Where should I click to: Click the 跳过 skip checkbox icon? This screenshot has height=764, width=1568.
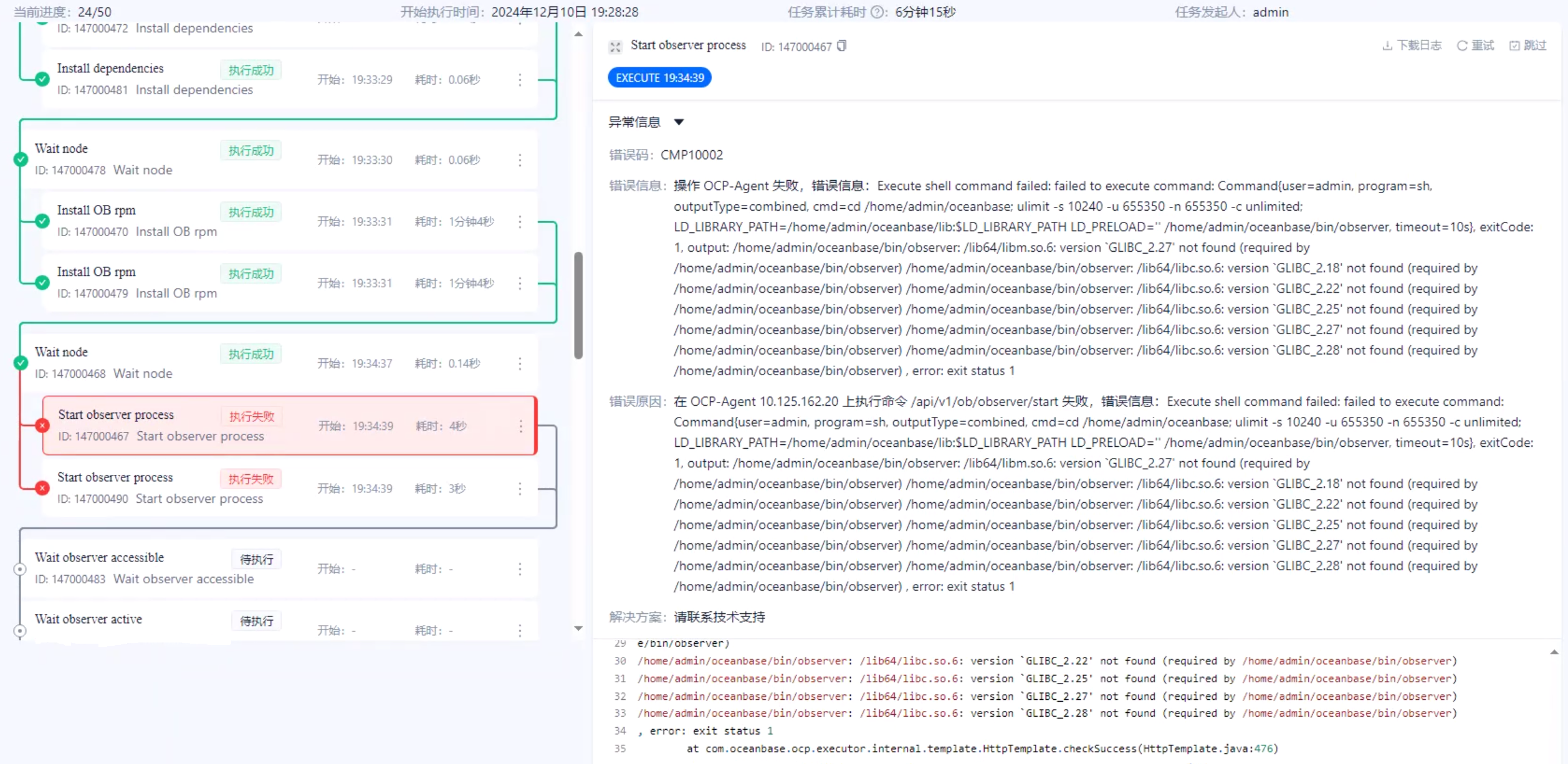point(1514,45)
